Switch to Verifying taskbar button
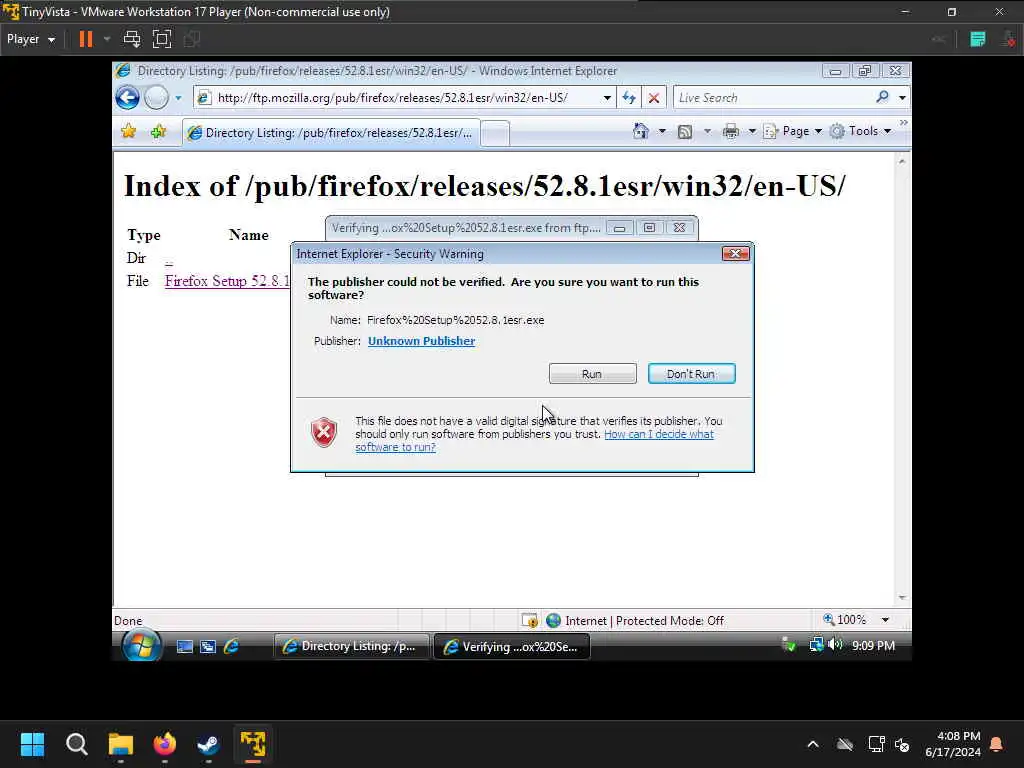 (512, 647)
